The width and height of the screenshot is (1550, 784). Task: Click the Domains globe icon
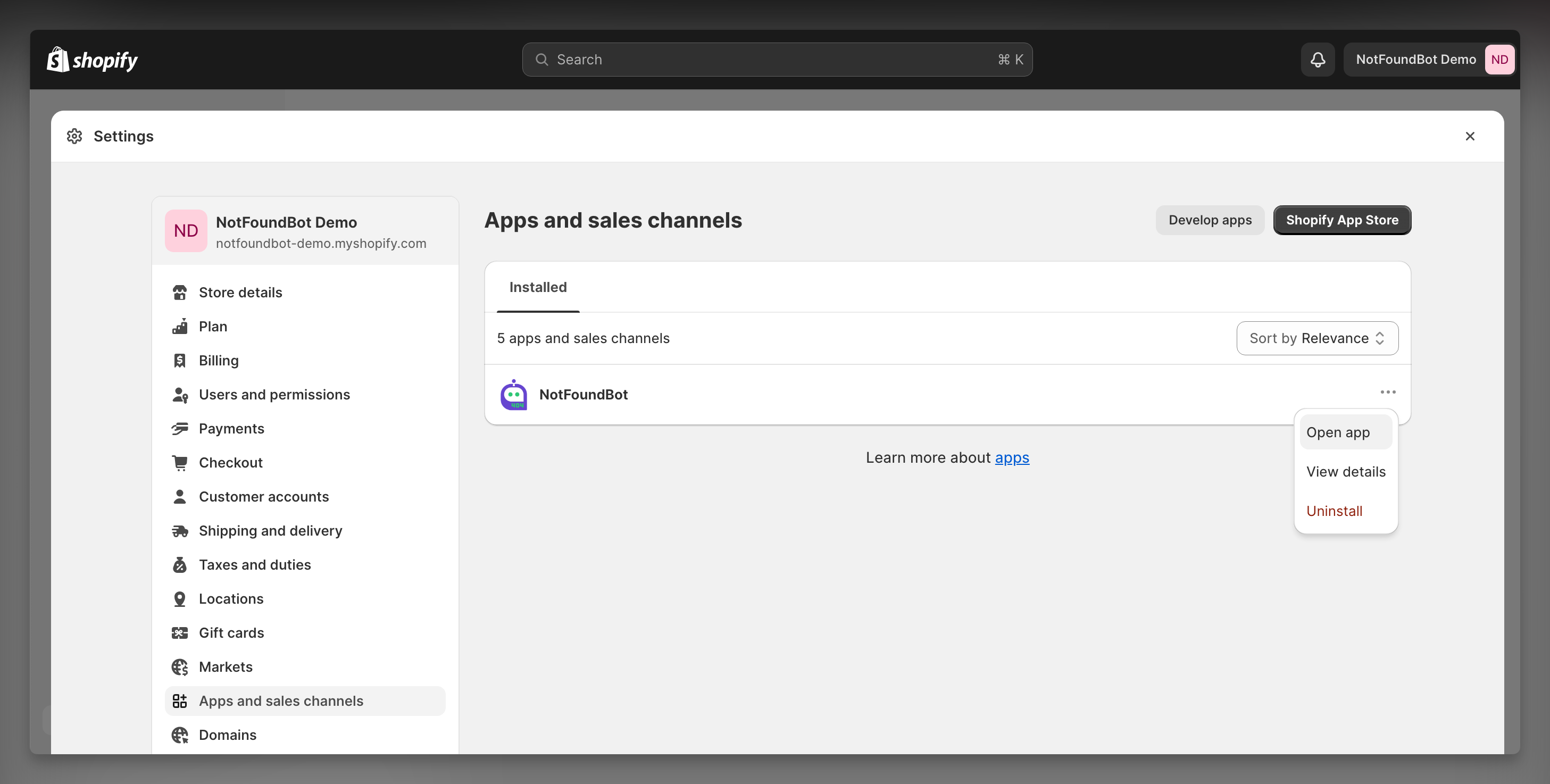click(x=179, y=735)
